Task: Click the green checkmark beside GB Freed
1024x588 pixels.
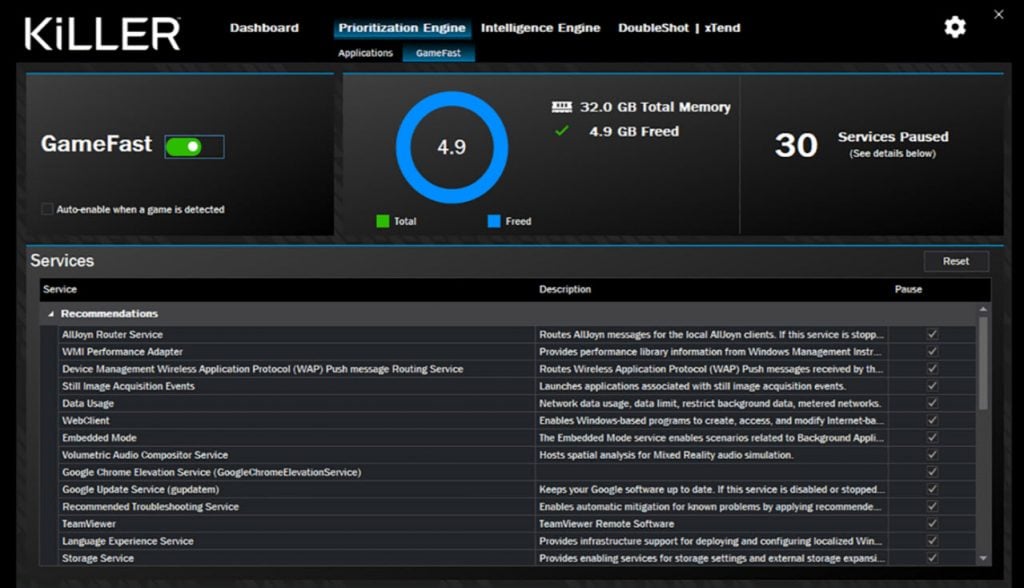Action: 562,131
